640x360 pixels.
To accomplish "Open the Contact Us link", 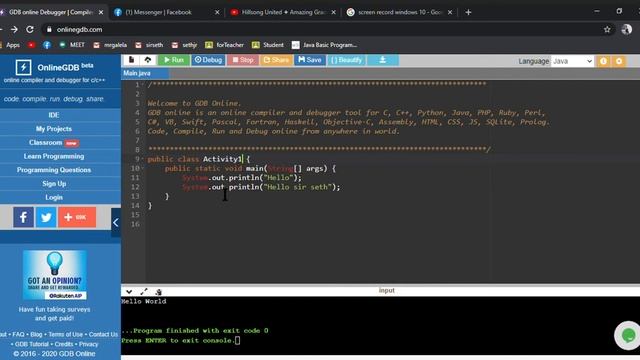I will pyautogui.click(x=103, y=335).
